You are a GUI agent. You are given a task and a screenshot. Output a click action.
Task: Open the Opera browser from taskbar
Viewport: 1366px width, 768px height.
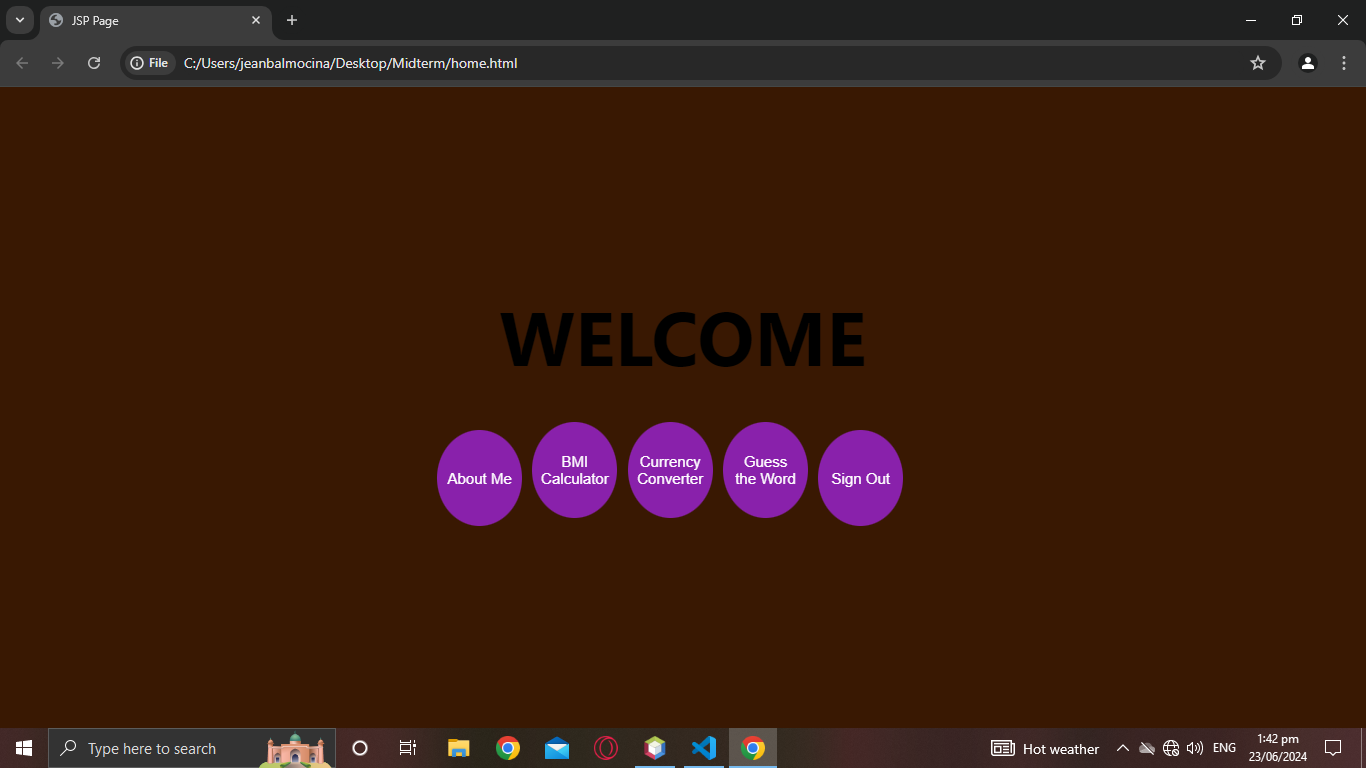click(x=606, y=748)
